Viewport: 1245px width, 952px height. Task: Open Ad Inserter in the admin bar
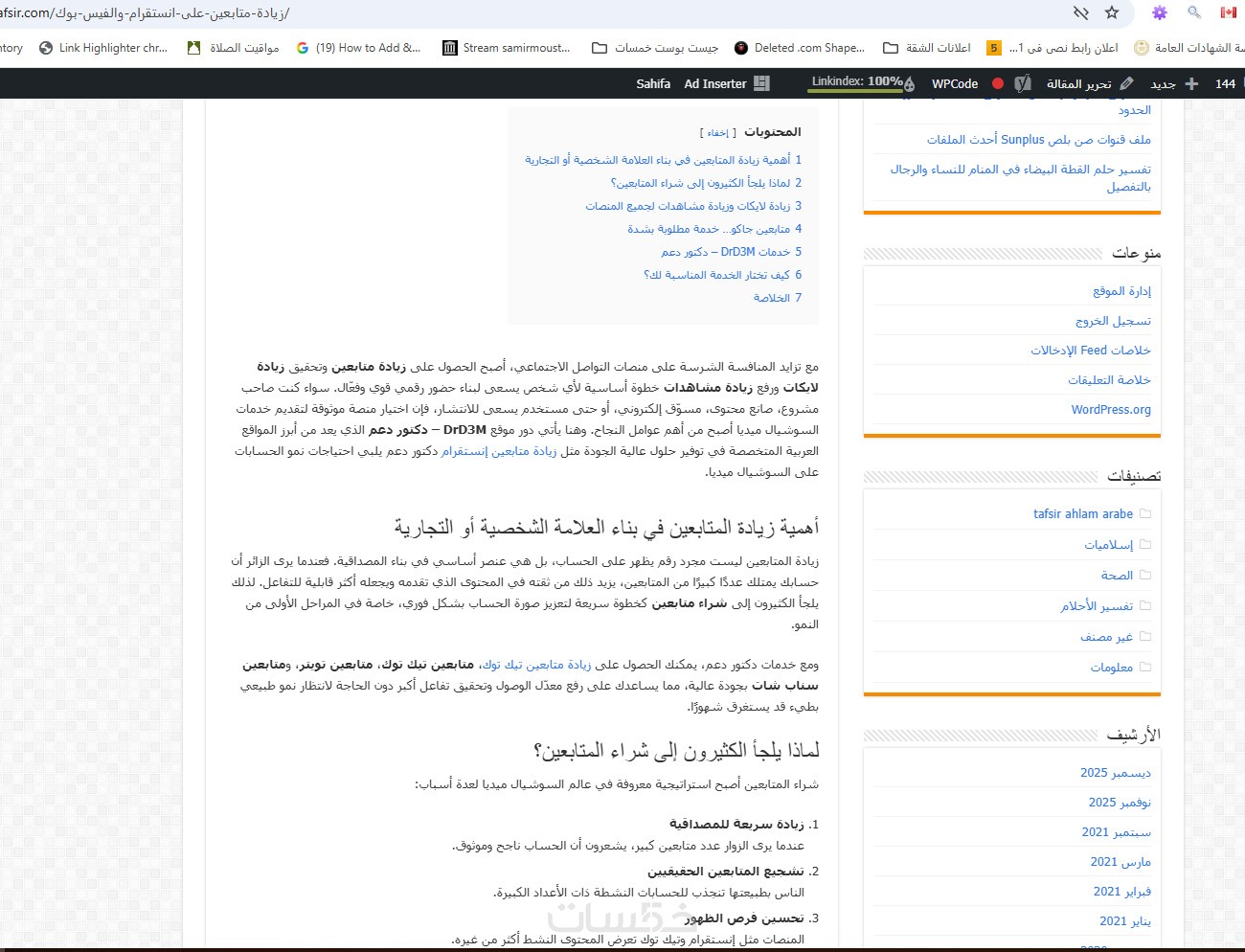point(727,83)
